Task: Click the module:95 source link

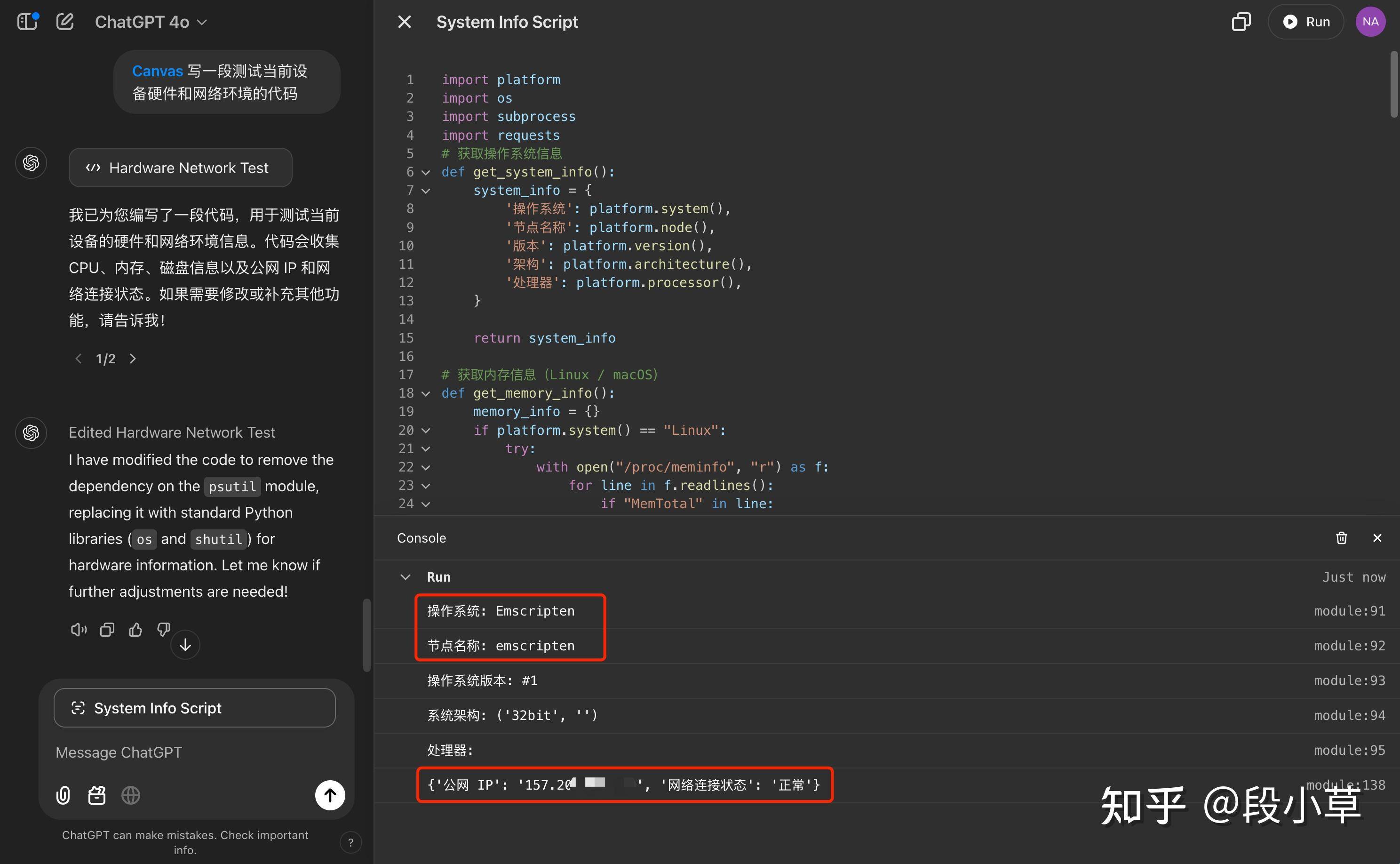Action: [1350, 750]
